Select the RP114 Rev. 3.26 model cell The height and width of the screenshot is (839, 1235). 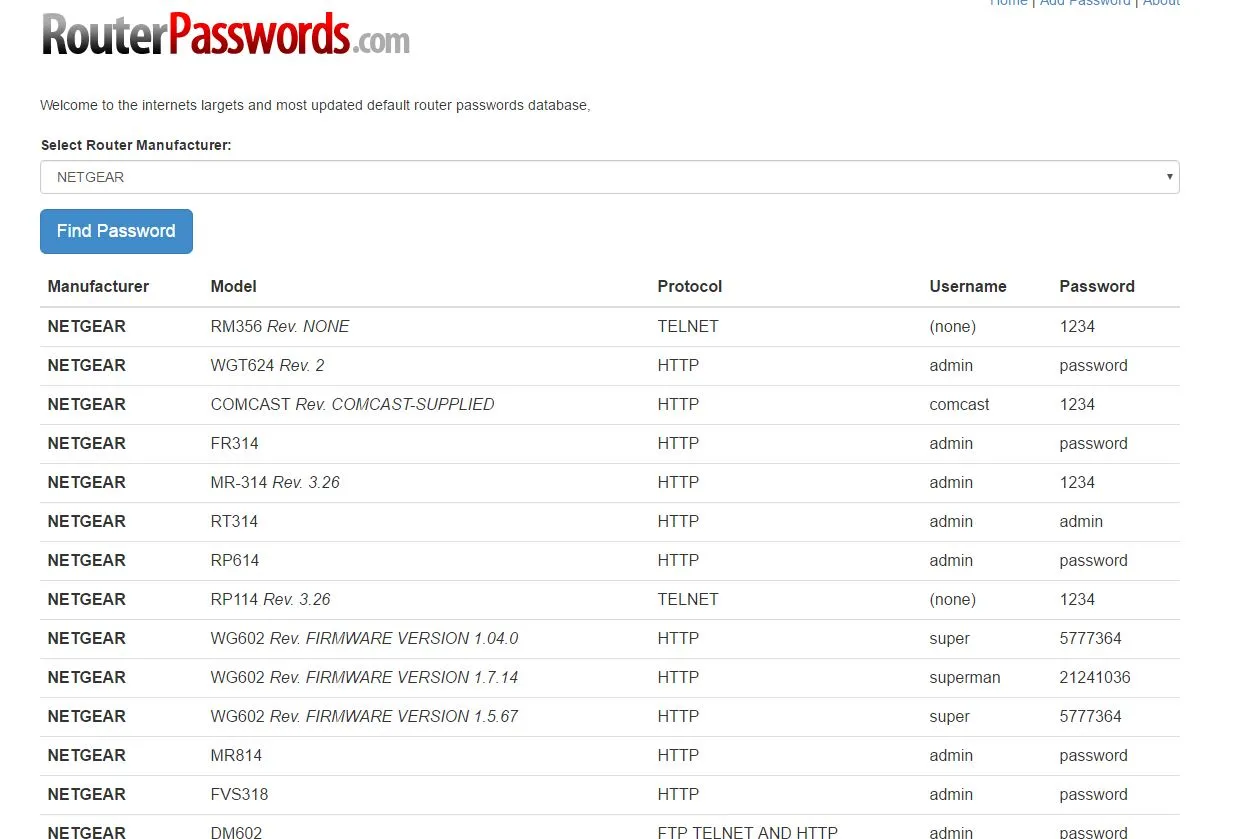pyautogui.click(x=270, y=599)
